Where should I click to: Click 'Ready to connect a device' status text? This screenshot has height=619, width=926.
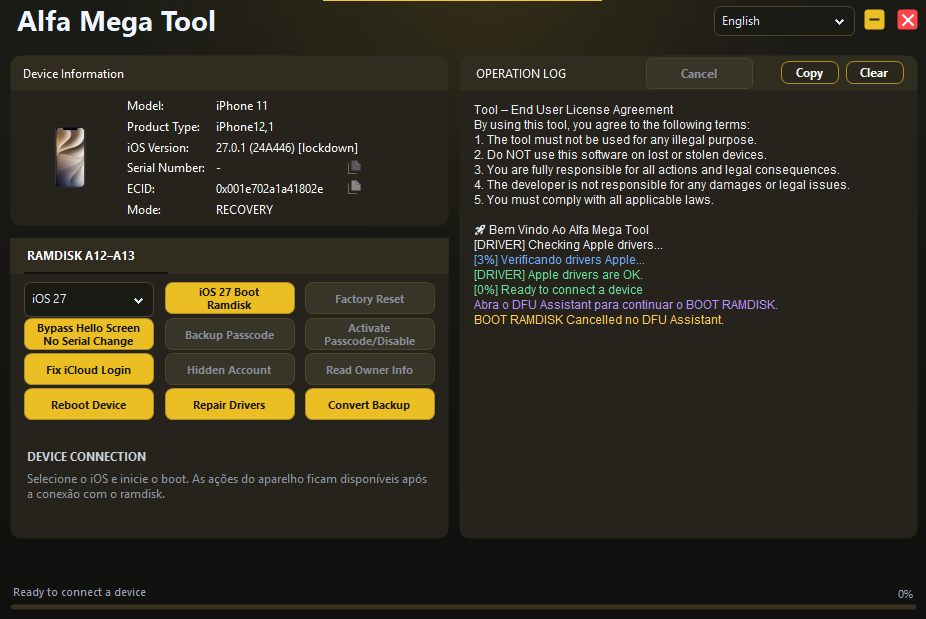pyautogui.click(x=79, y=592)
